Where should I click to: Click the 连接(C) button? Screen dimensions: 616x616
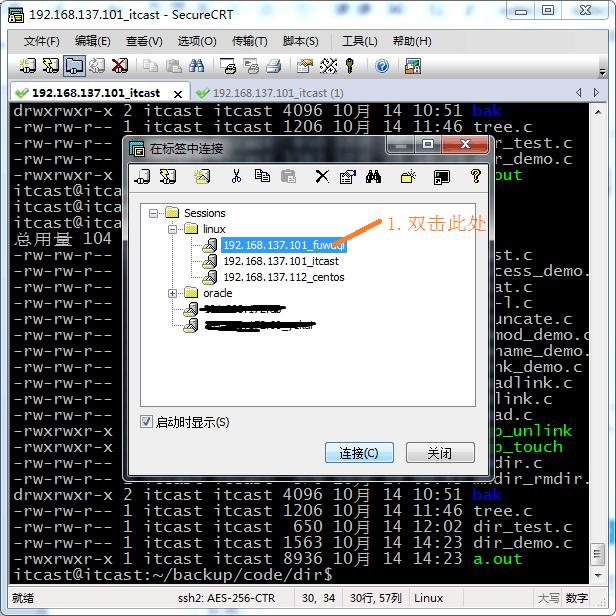coord(359,453)
